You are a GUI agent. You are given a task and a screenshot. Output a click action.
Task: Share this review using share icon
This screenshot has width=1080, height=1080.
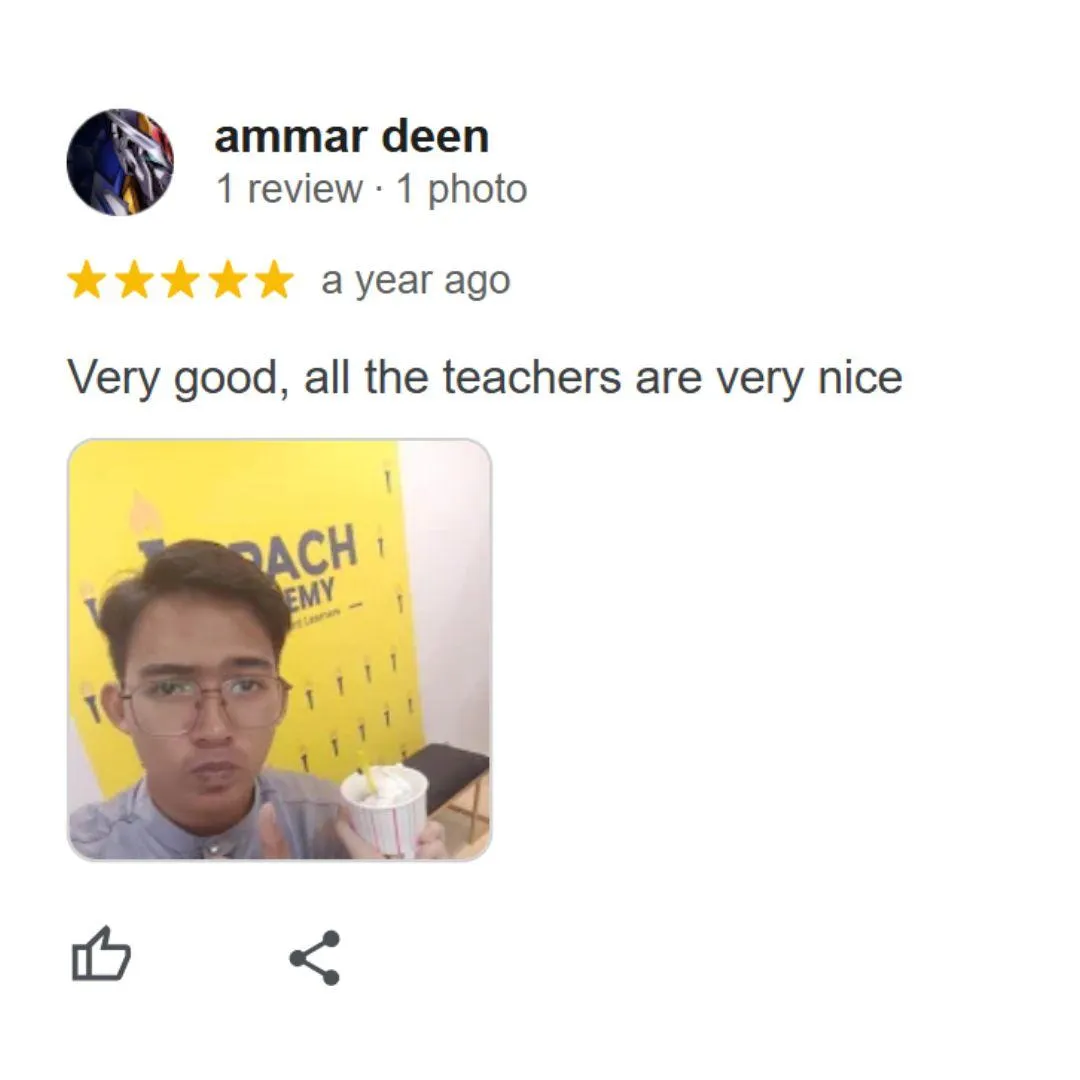315,957
